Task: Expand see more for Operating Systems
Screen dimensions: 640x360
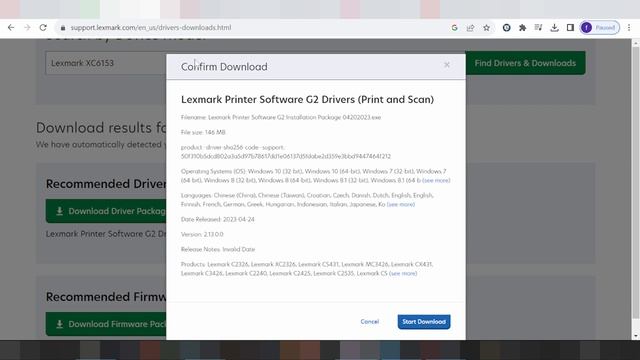Action: [x=436, y=180]
